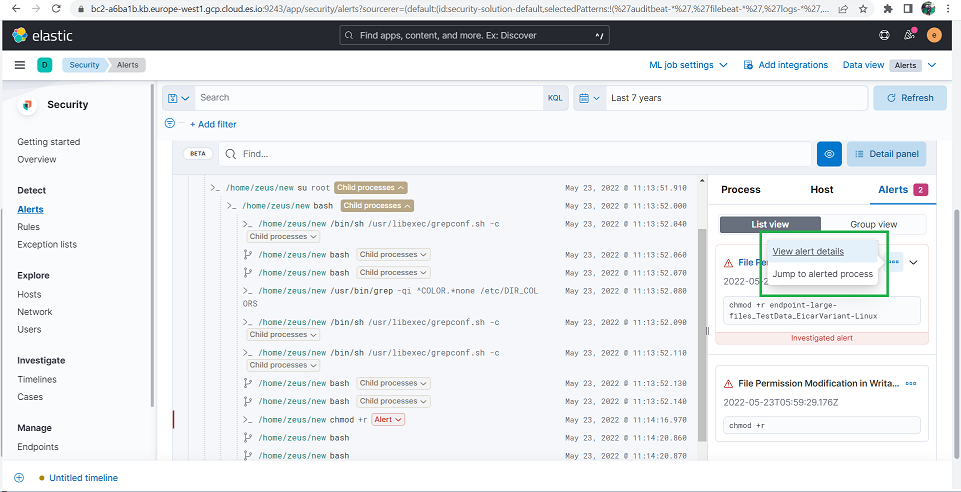Expand the Alert badge on chmod +r
Screen dimensions: 961x492
[x=389, y=420]
